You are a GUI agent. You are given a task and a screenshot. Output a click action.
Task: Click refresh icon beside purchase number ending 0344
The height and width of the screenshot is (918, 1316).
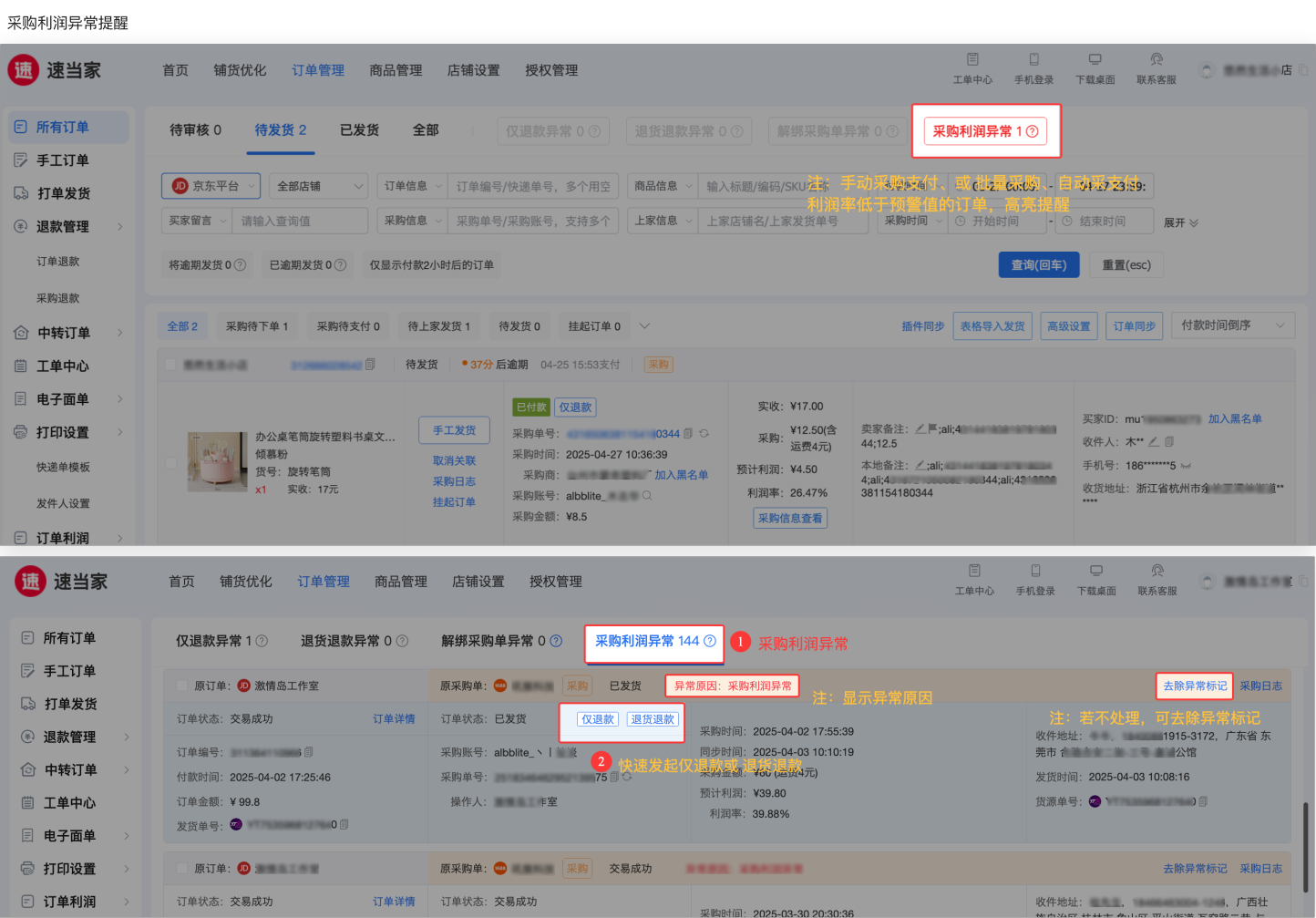click(x=704, y=434)
